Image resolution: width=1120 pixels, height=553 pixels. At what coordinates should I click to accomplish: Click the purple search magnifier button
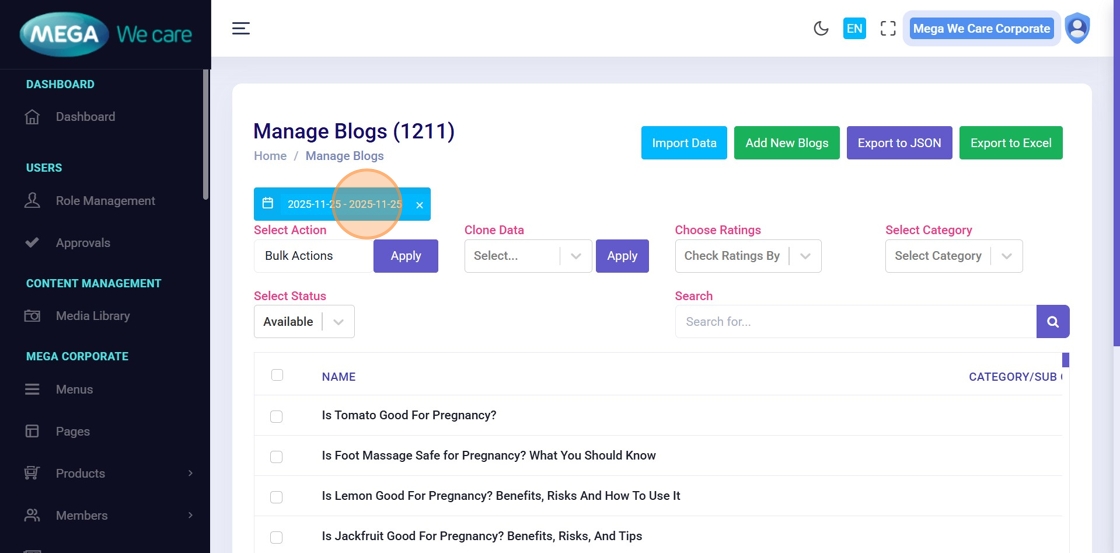pos(1053,322)
